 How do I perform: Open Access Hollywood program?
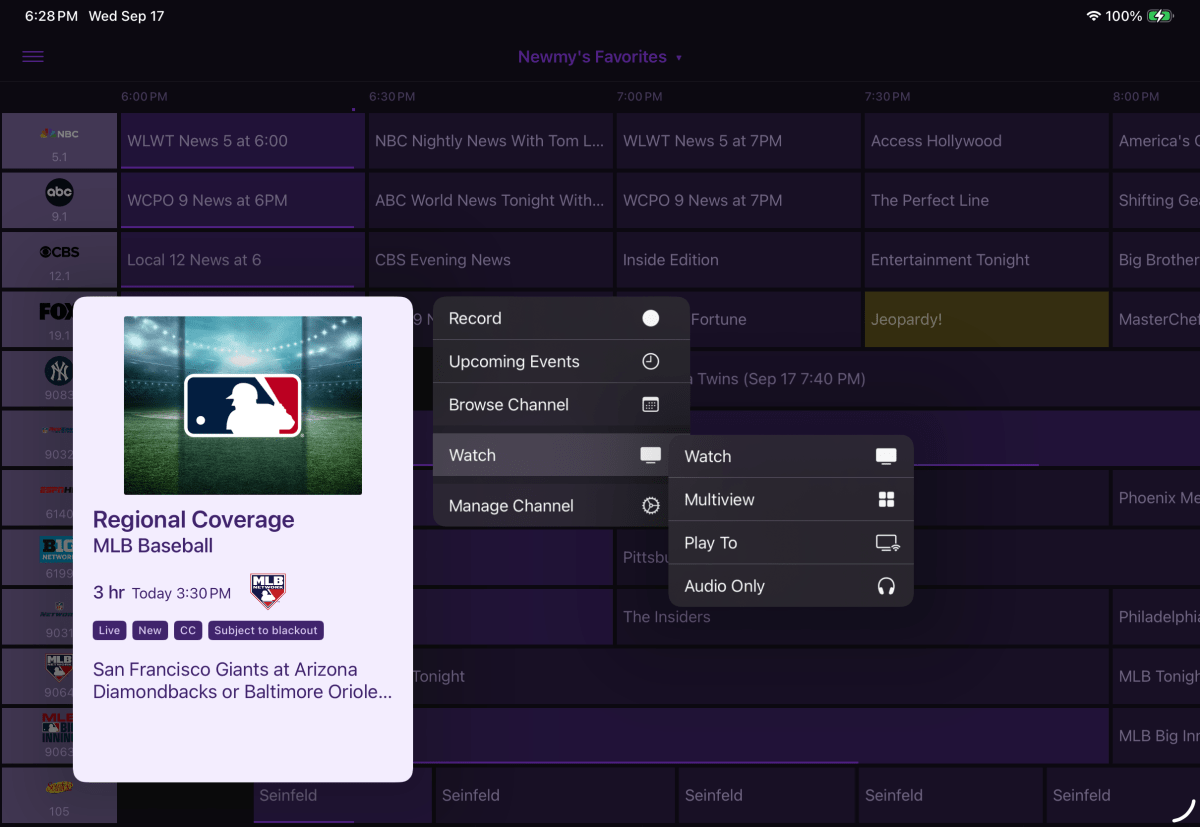[x=986, y=141]
